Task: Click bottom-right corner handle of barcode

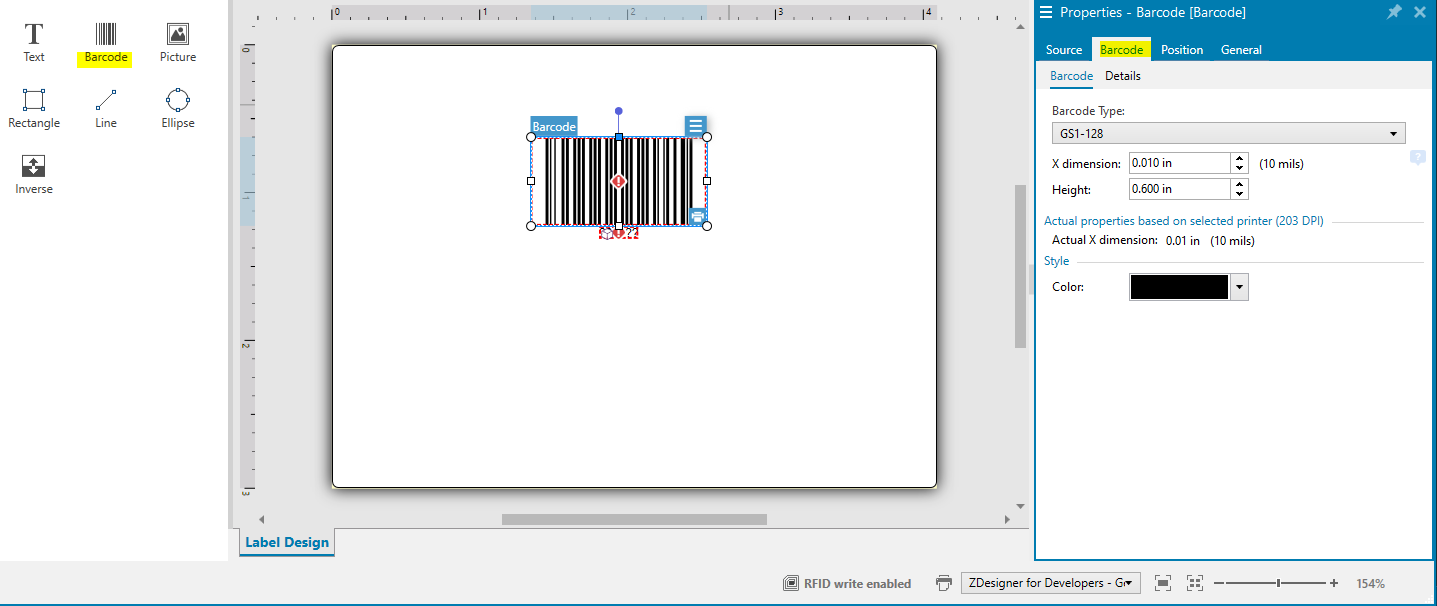Action: point(707,226)
